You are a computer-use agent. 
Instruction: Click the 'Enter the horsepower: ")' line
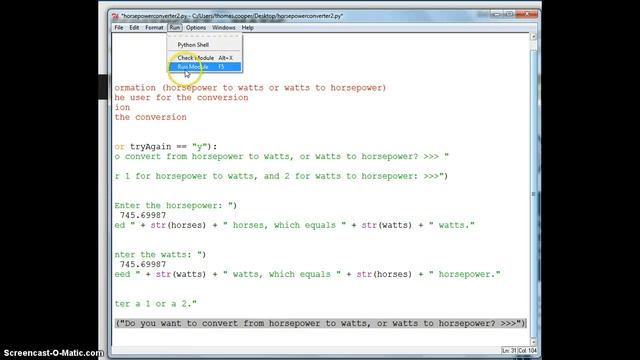(x=176, y=206)
